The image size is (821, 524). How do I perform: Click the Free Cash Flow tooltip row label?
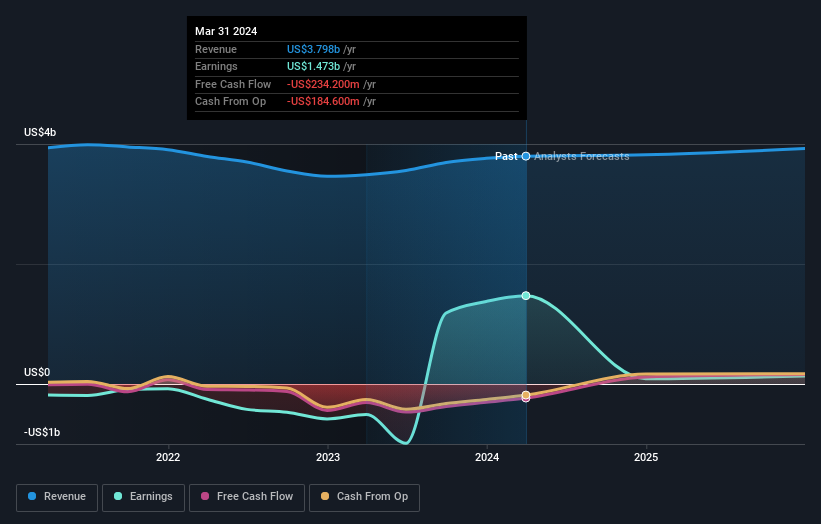tap(233, 84)
